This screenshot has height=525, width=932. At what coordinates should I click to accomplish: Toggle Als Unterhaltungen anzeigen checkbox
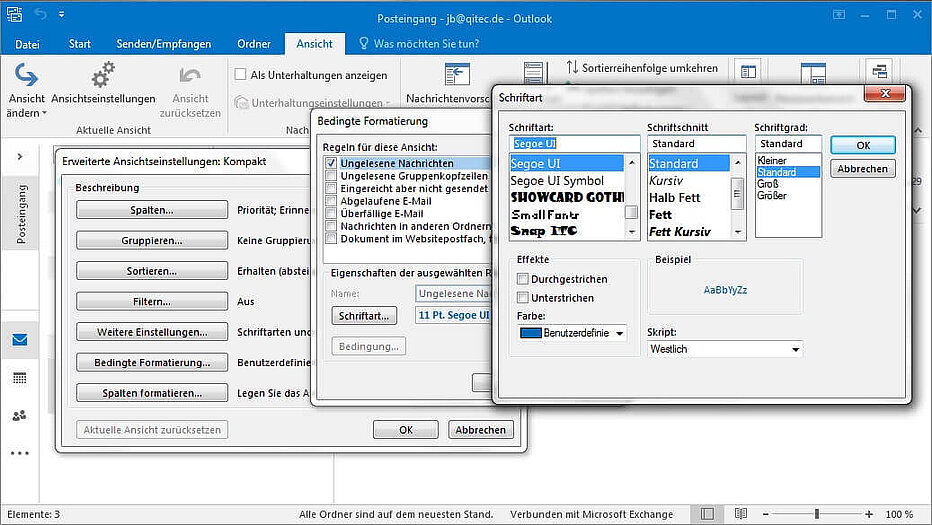point(240,74)
